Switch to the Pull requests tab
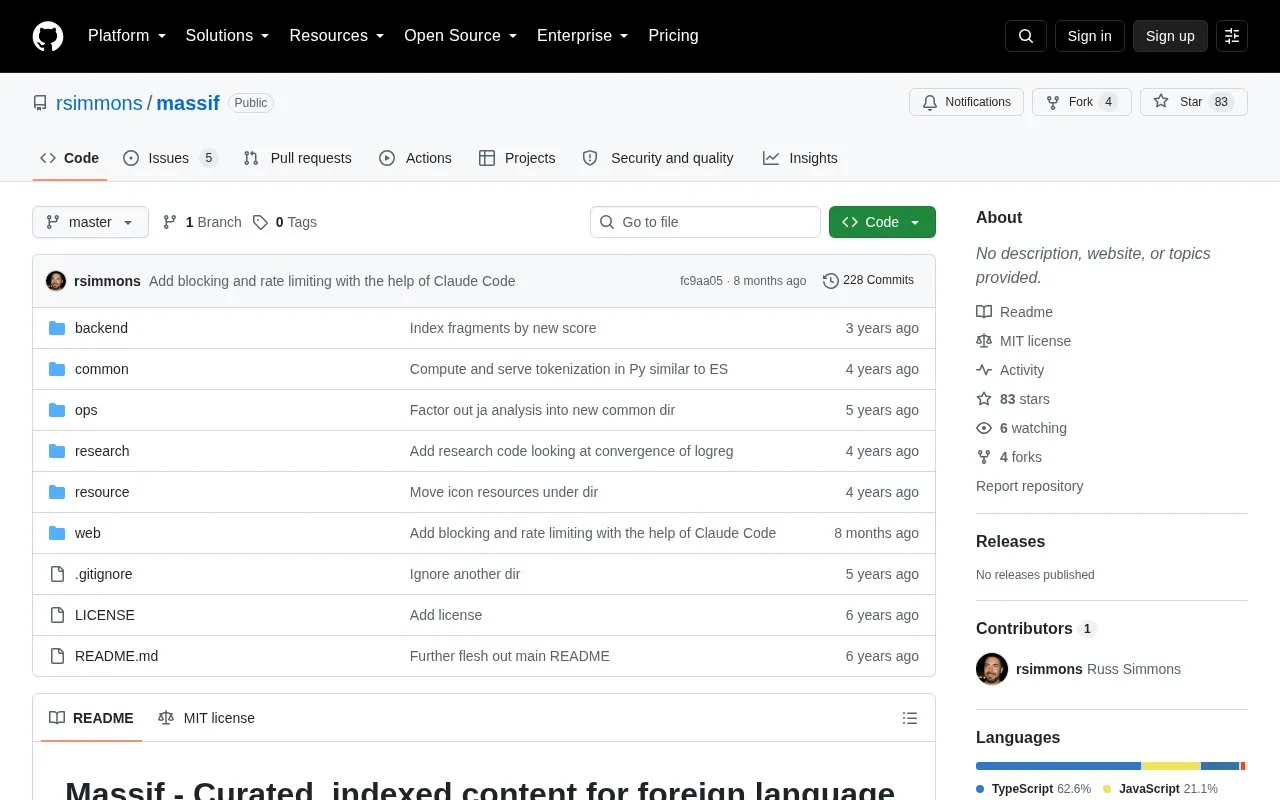The height and width of the screenshot is (800, 1280). [x=297, y=158]
